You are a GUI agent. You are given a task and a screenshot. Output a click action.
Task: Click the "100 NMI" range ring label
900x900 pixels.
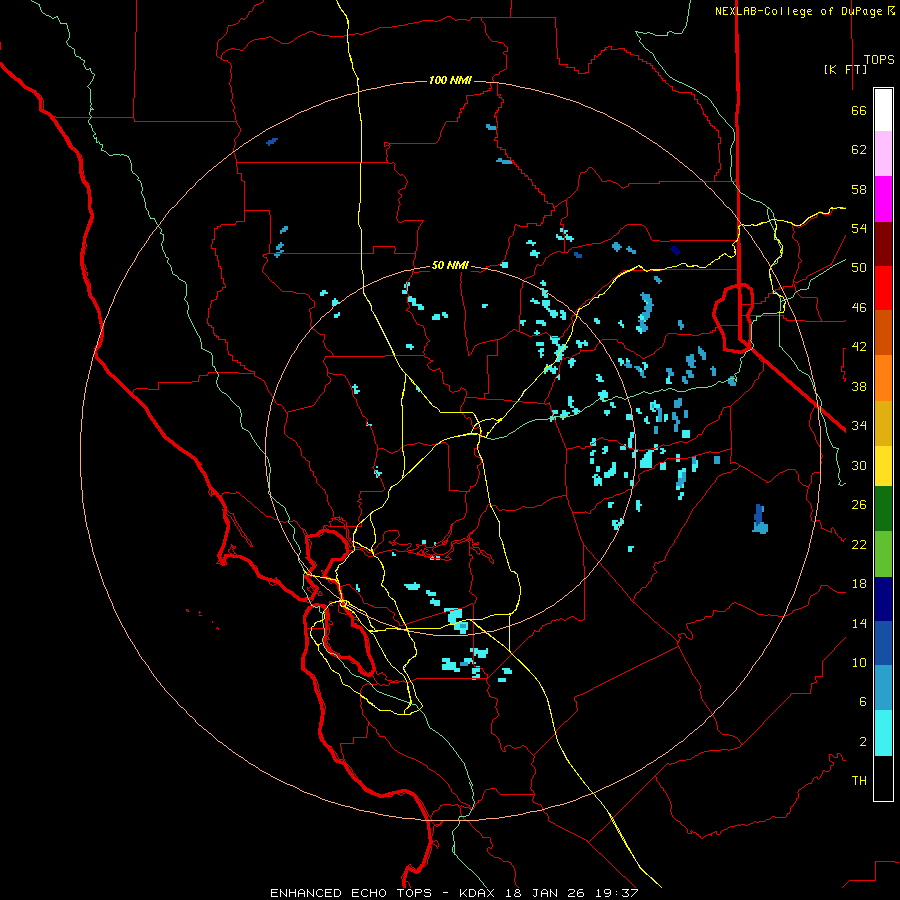pos(450,80)
